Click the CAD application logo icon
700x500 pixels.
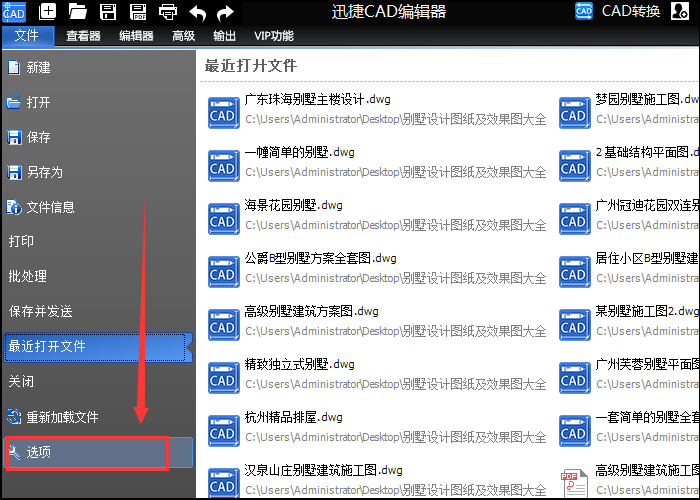click(x=14, y=12)
